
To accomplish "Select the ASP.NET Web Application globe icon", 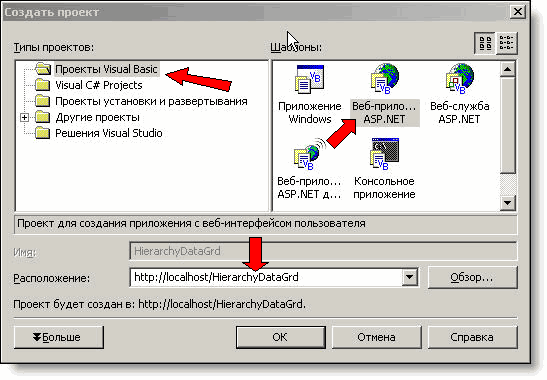I will click(385, 79).
